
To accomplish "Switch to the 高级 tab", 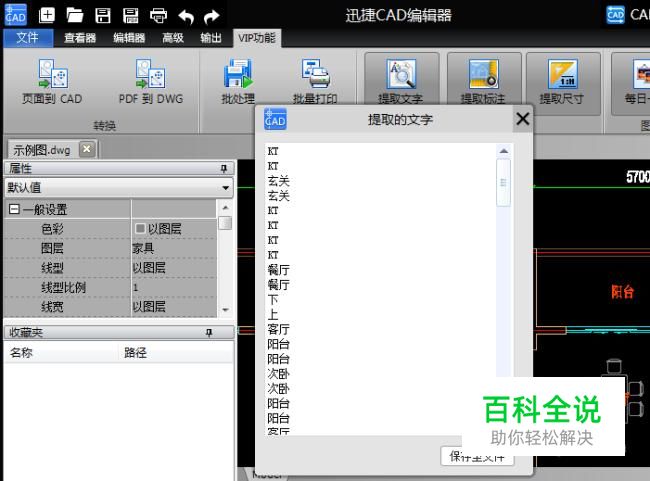I will [x=173, y=38].
